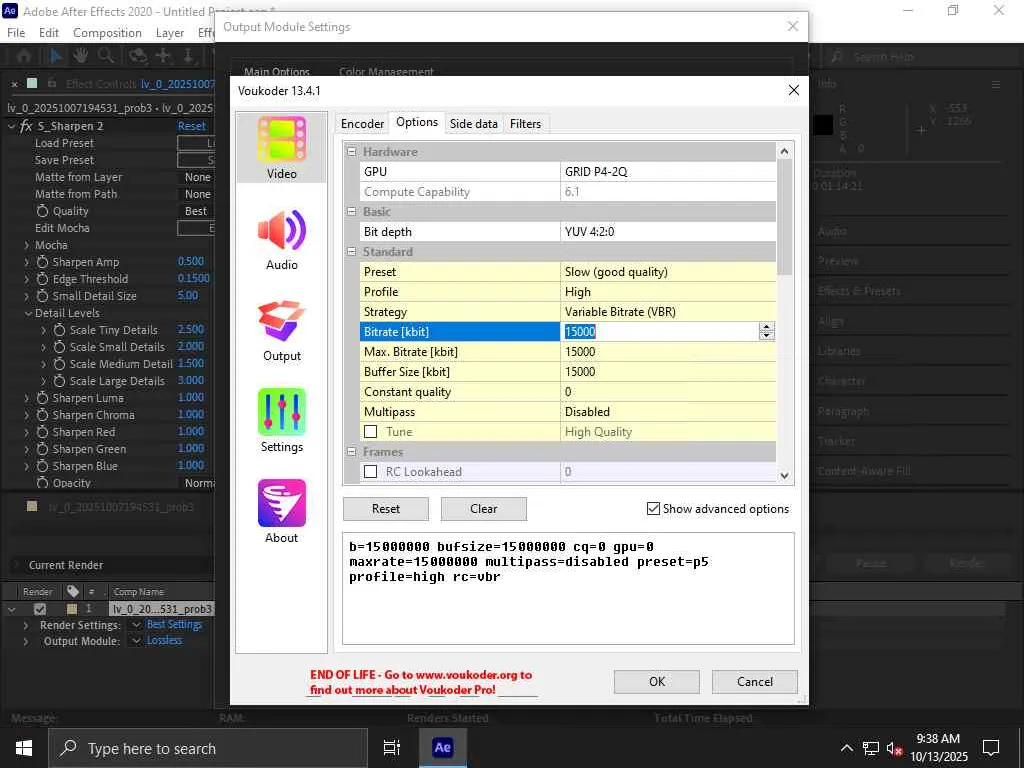Expand the Mocha property
This screenshot has width=1024, height=768.
pyautogui.click(x=27, y=246)
